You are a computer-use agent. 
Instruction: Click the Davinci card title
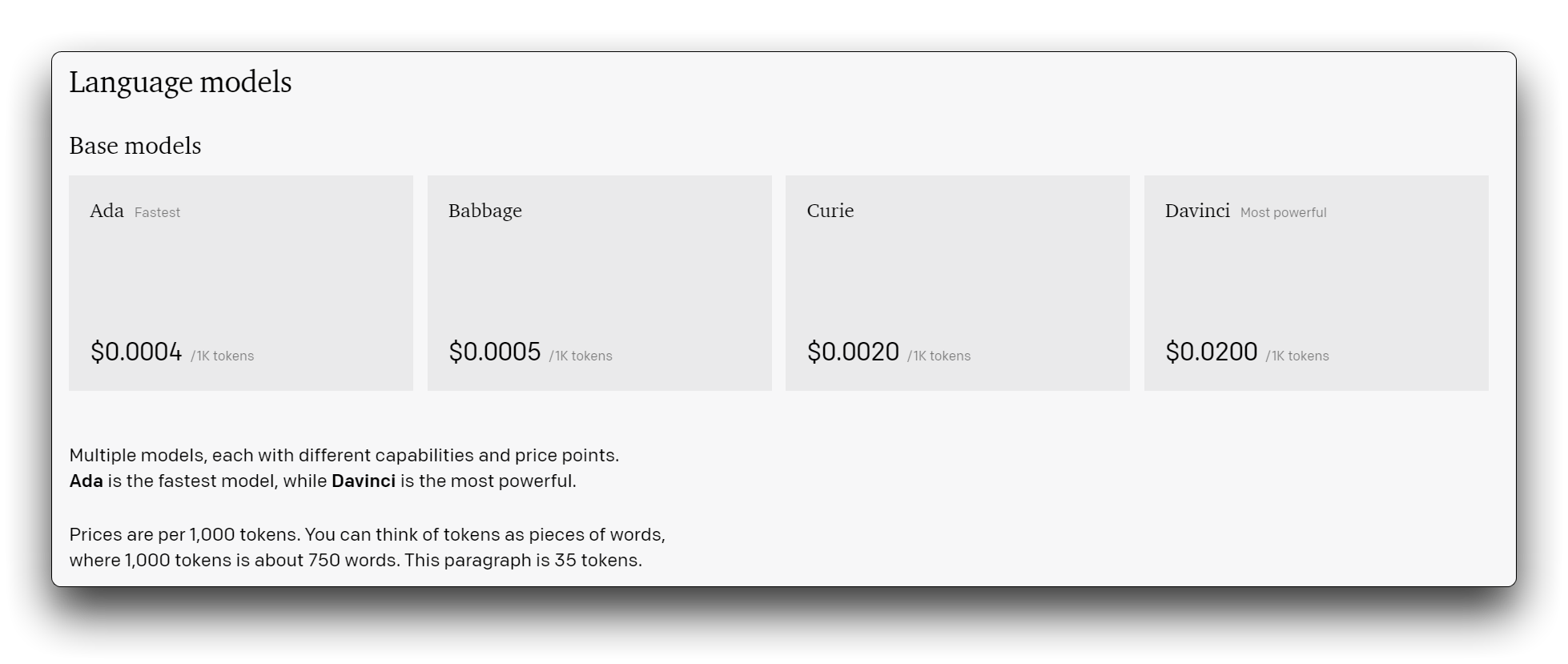[1197, 211]
